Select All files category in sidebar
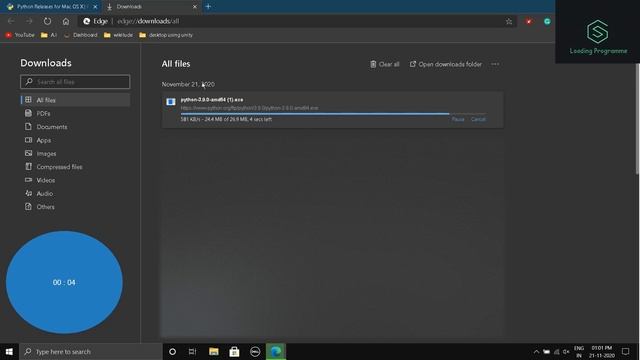This screenshot has width=640, height=360. [x=75, y=100]
